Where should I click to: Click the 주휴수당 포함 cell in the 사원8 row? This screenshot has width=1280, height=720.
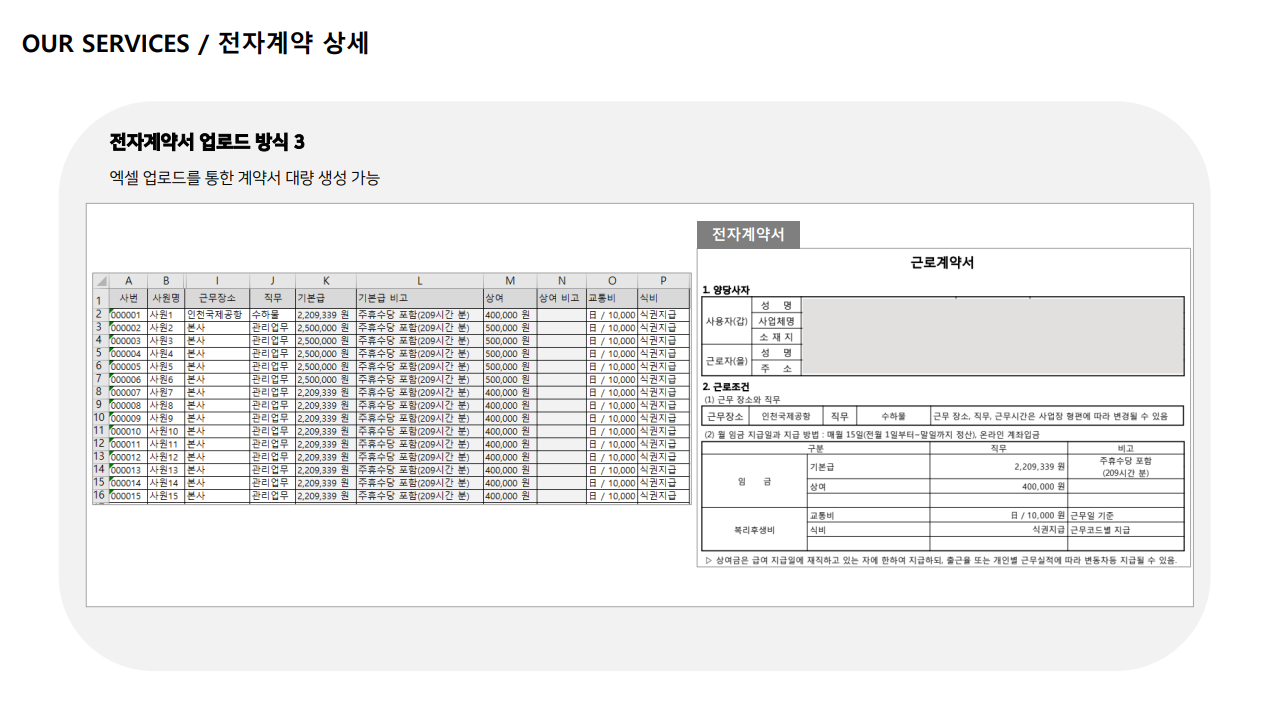[419, 405]
